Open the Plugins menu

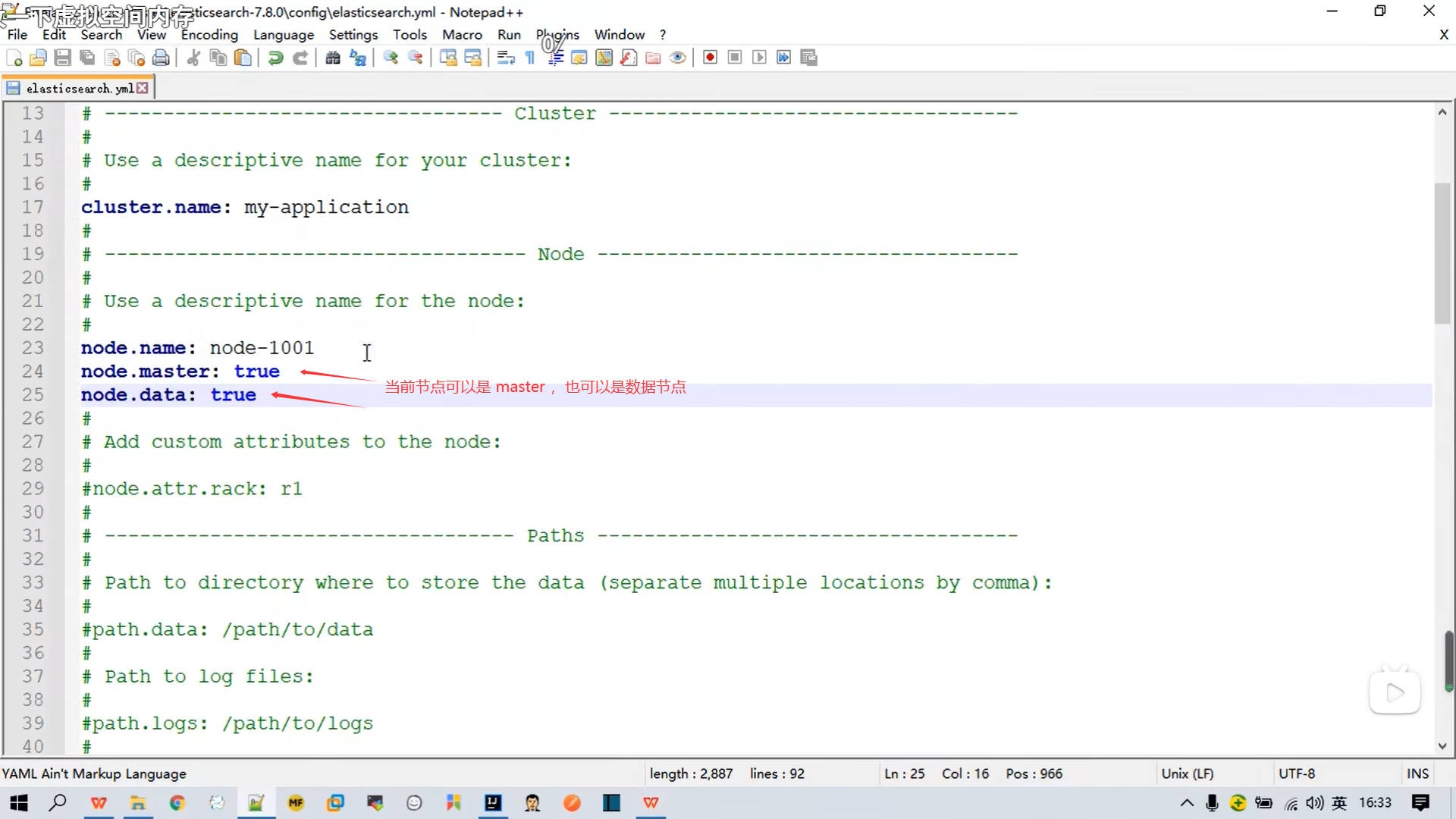(x=557, y=35)
